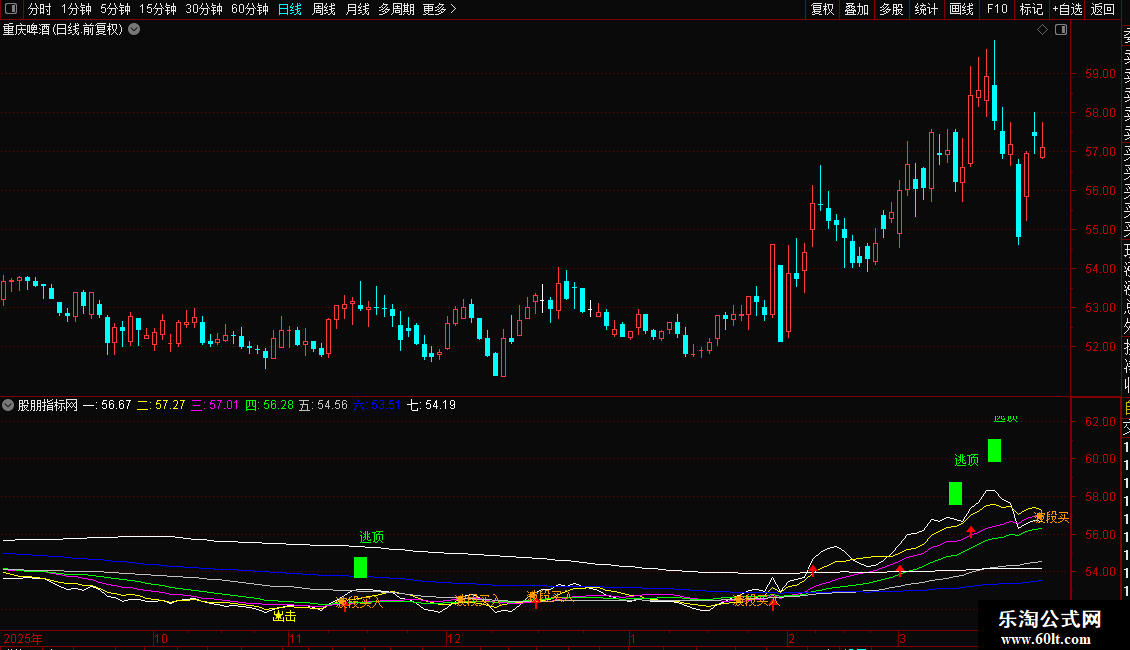Click the diamond icon above the chart
The image size is (1130, 650).
click(1042, 29)
